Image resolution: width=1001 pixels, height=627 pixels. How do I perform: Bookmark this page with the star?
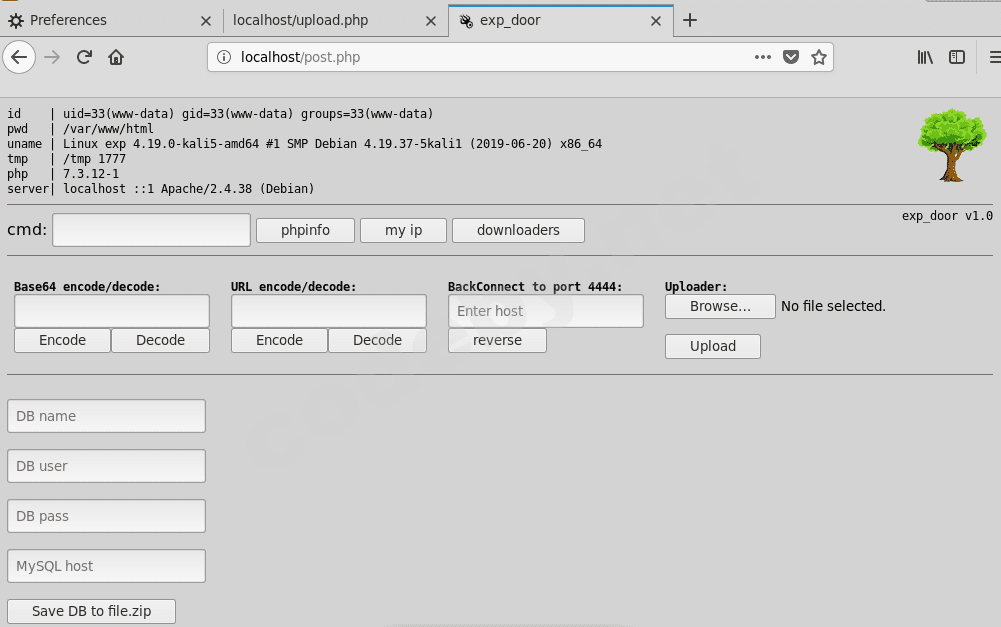819,57
